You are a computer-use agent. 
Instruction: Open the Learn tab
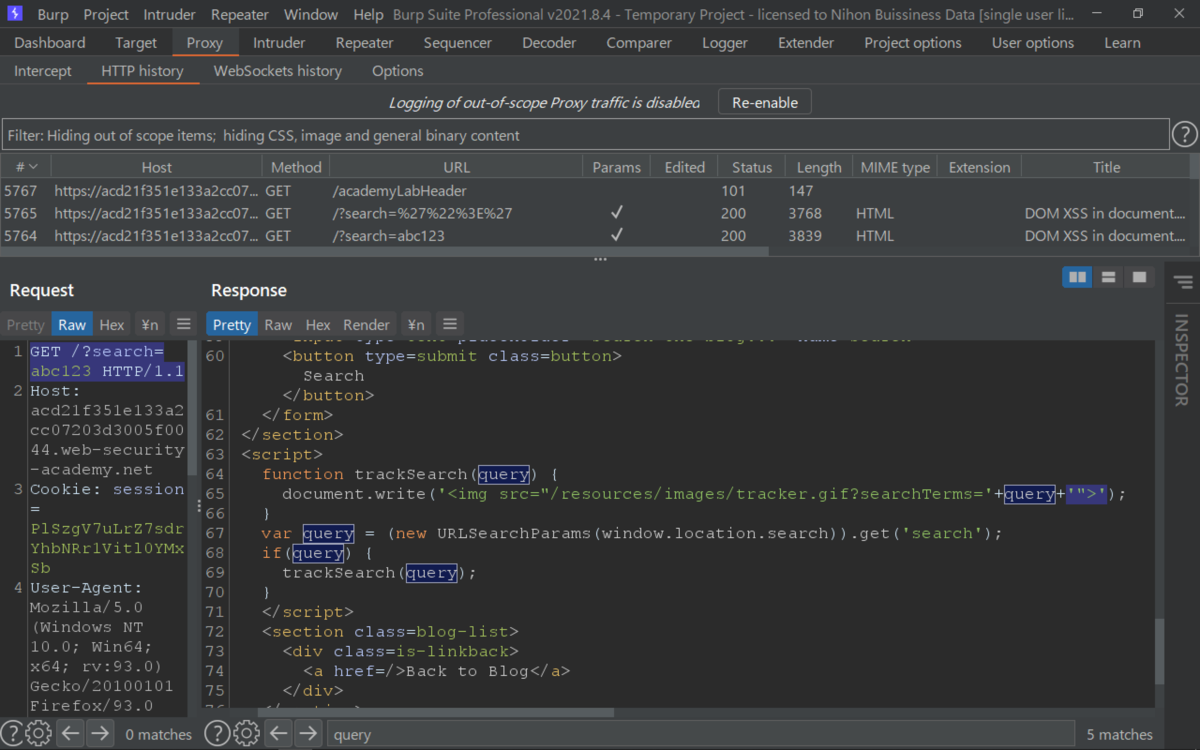1122,43
